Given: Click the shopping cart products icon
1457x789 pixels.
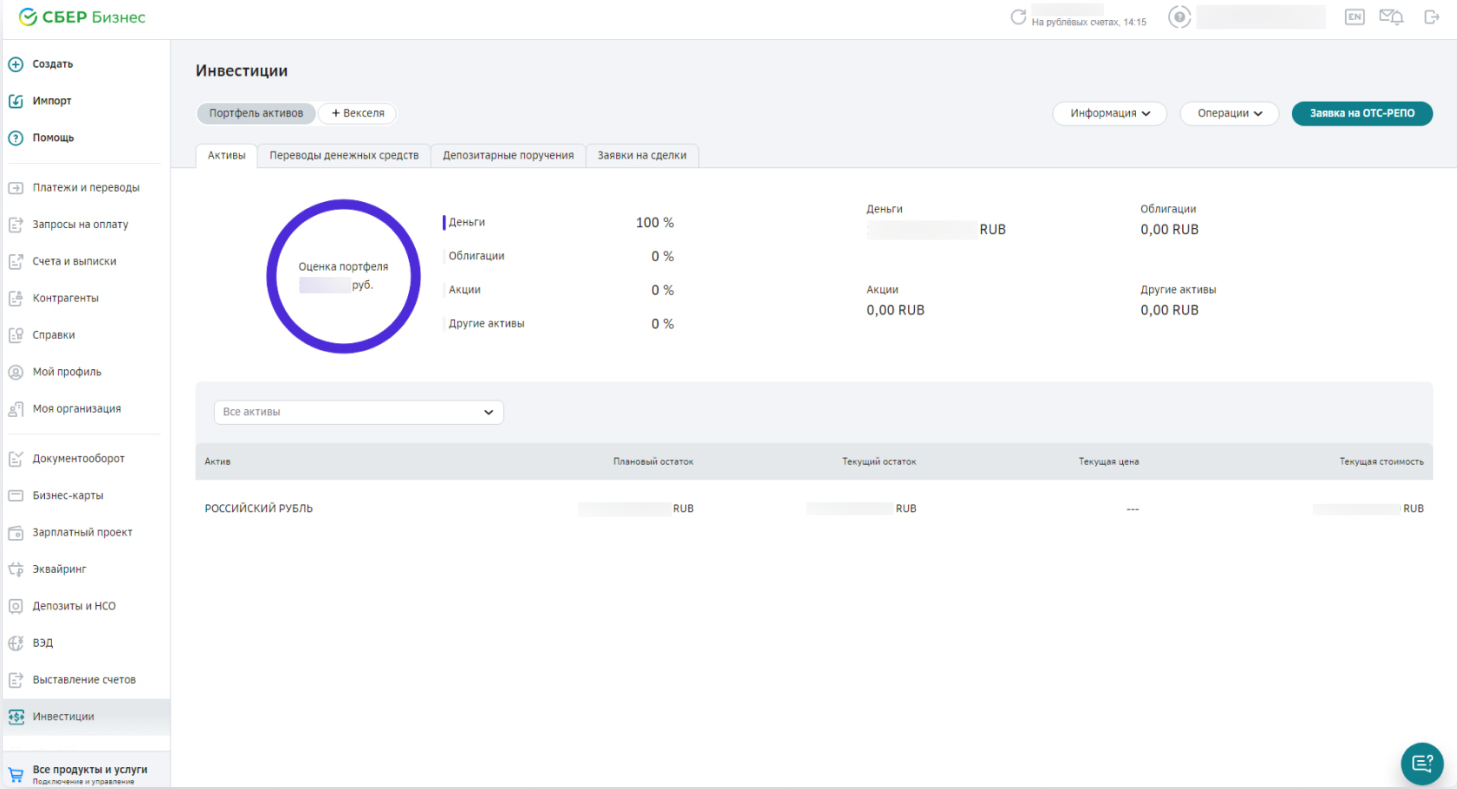Looking at the screenshot, I should (16, 774).
